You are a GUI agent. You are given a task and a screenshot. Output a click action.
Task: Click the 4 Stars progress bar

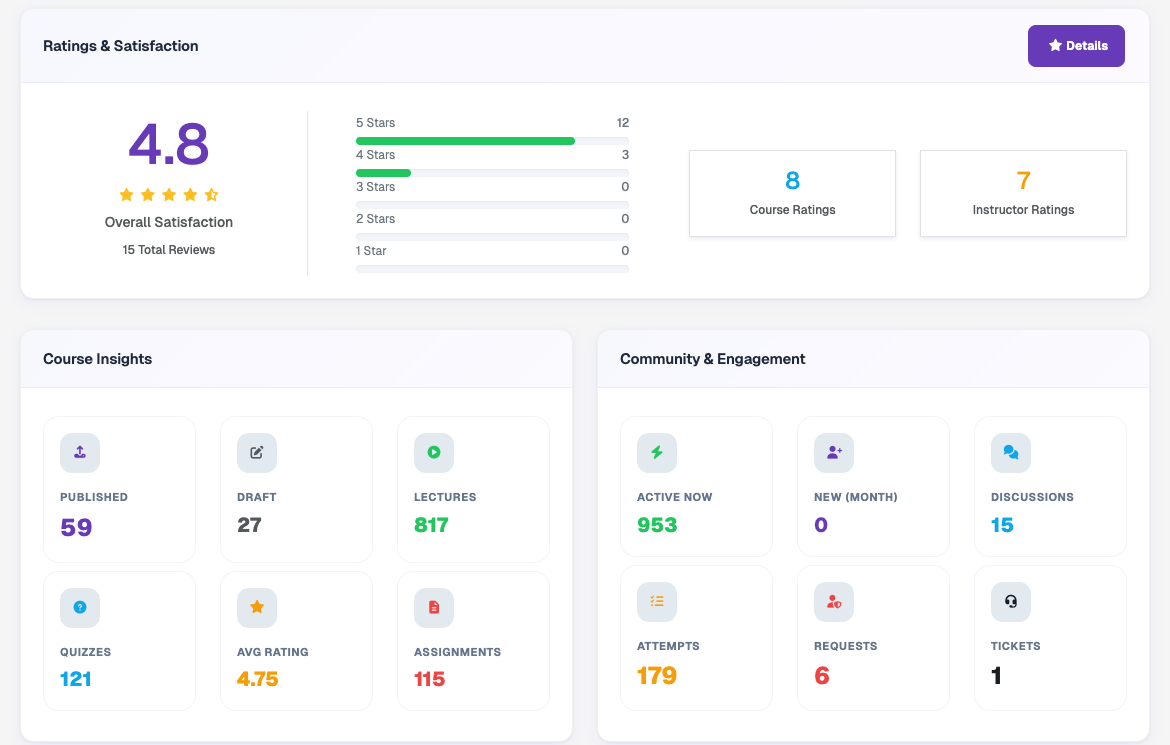point(492,173)
